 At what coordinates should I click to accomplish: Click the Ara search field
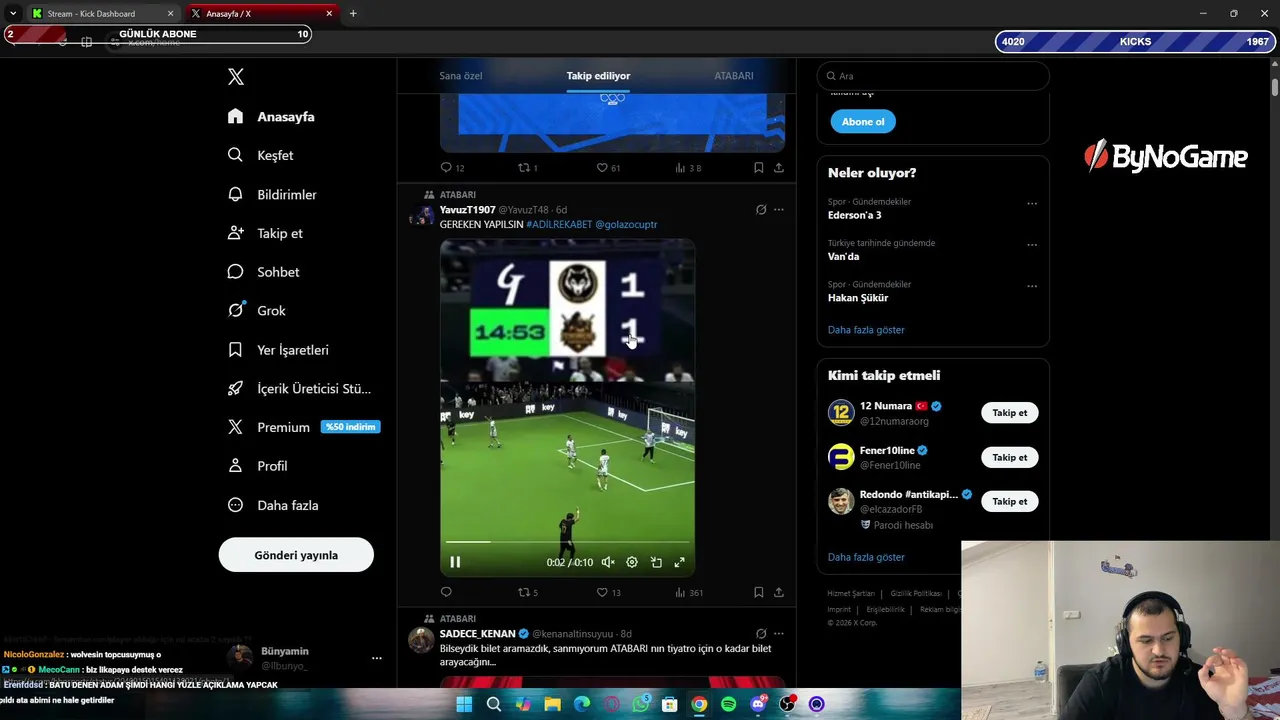click(933, 76)
